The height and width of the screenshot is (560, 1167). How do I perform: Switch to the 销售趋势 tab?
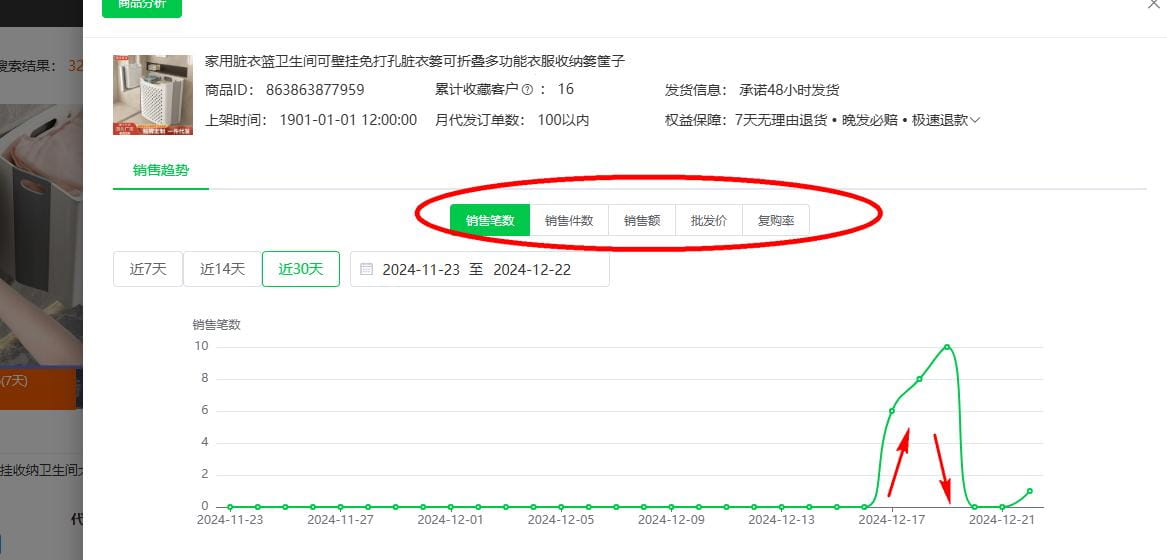(161, 170)
